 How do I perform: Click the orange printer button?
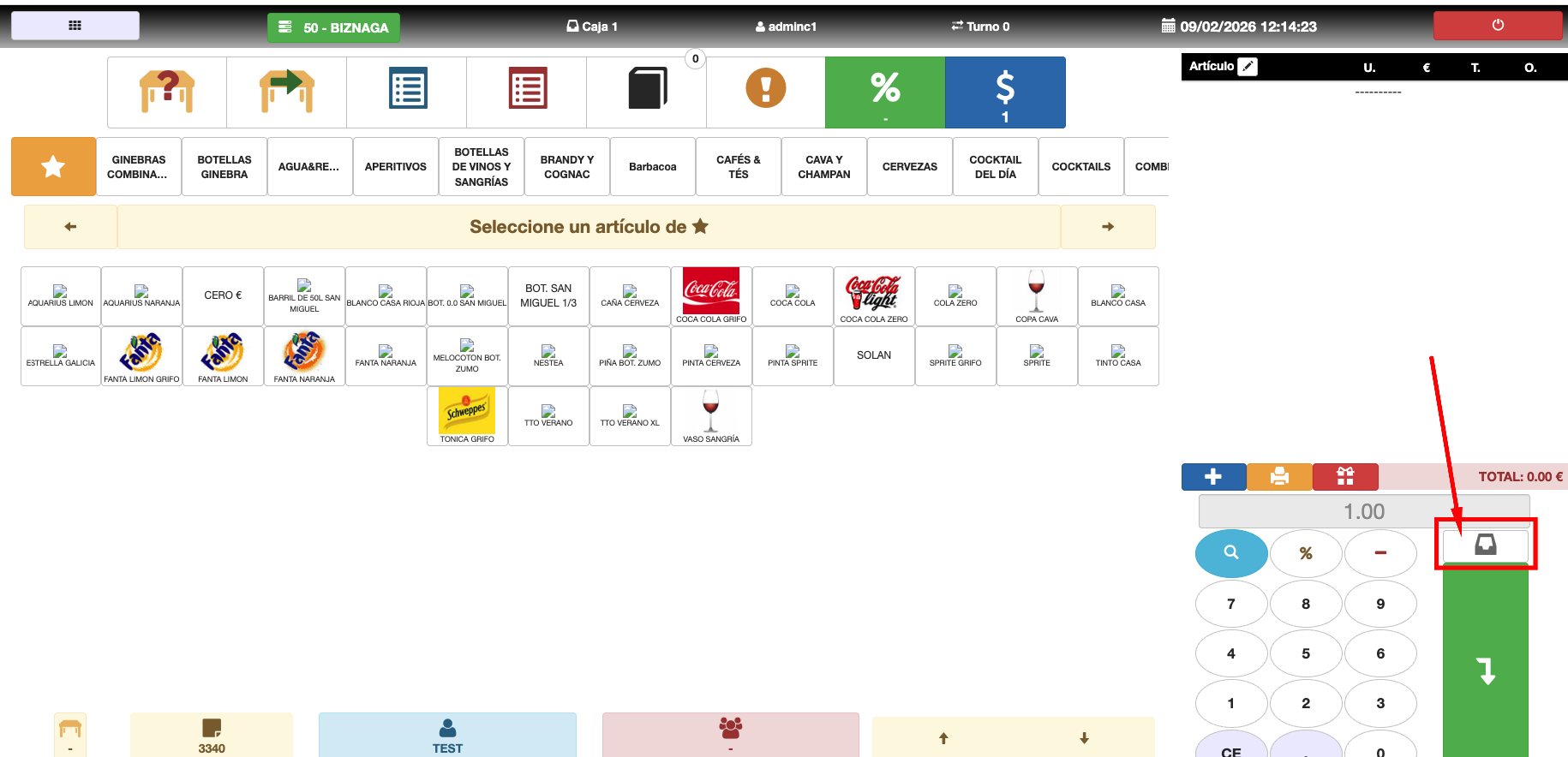point(1279,476)
